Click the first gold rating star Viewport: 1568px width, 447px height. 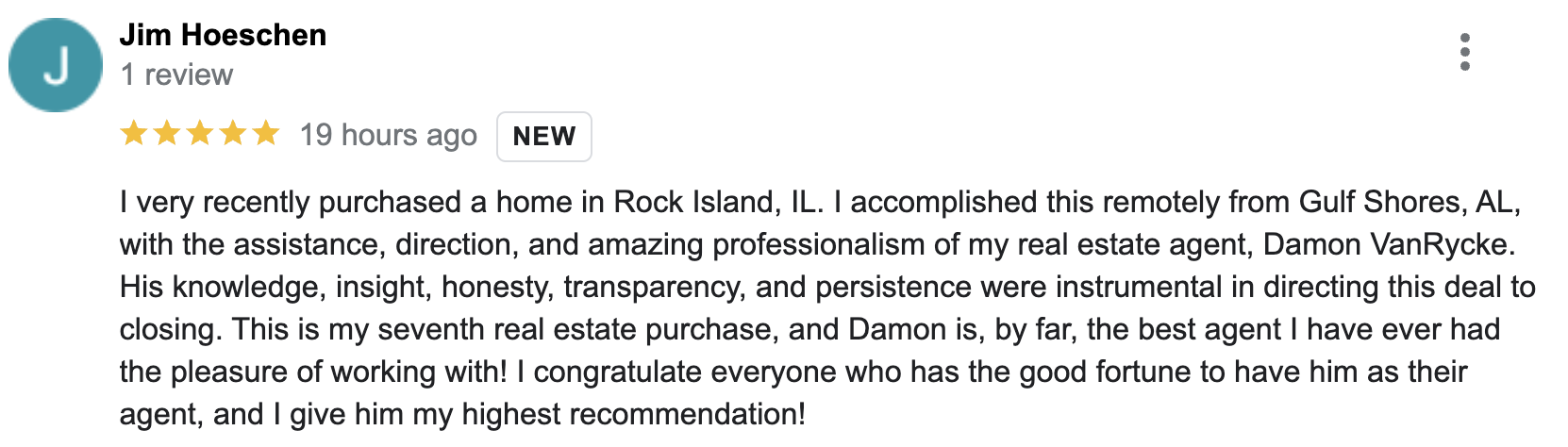coord(134,133)
